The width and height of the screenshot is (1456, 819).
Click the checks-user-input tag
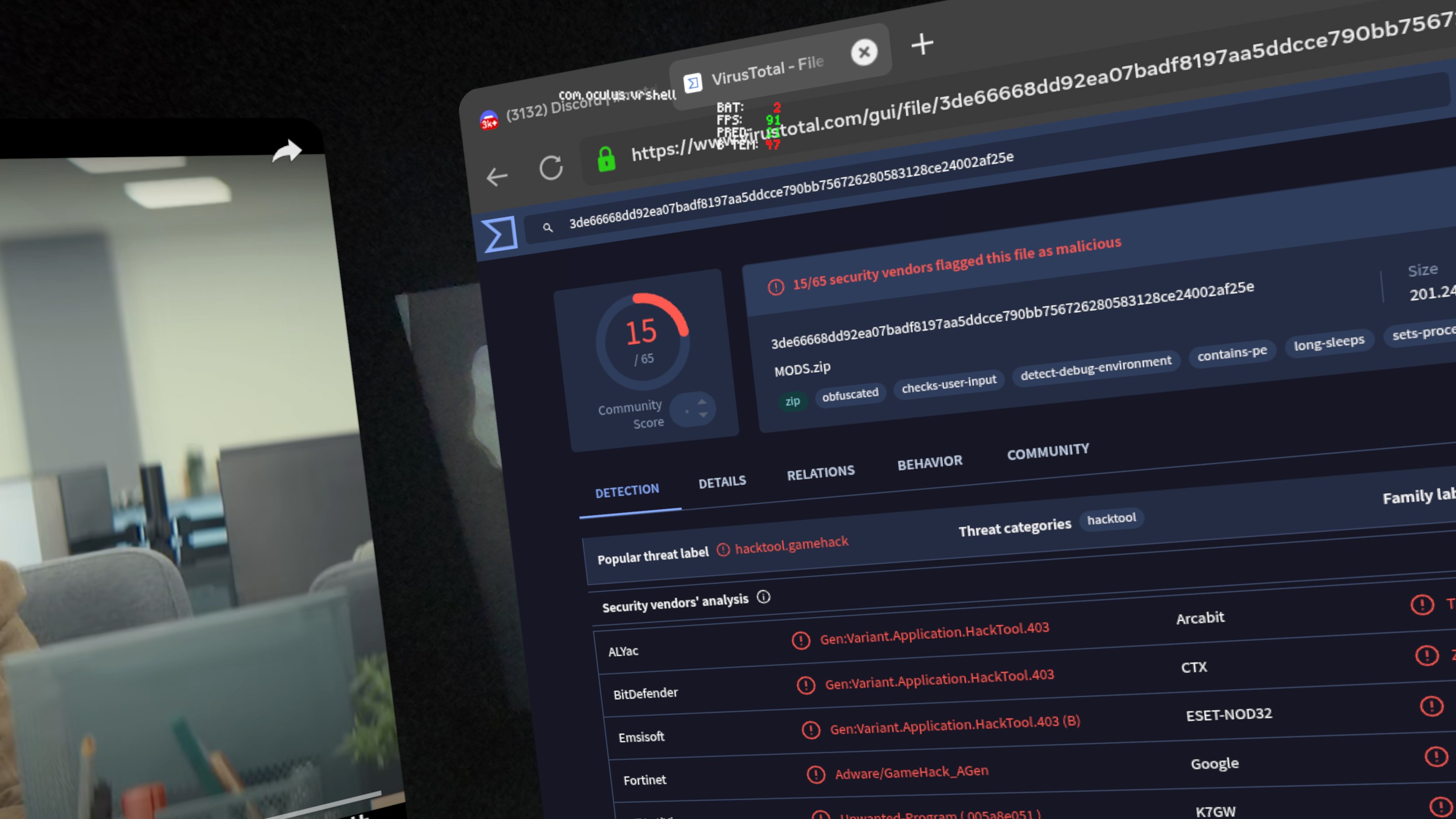tap(948, 384)
